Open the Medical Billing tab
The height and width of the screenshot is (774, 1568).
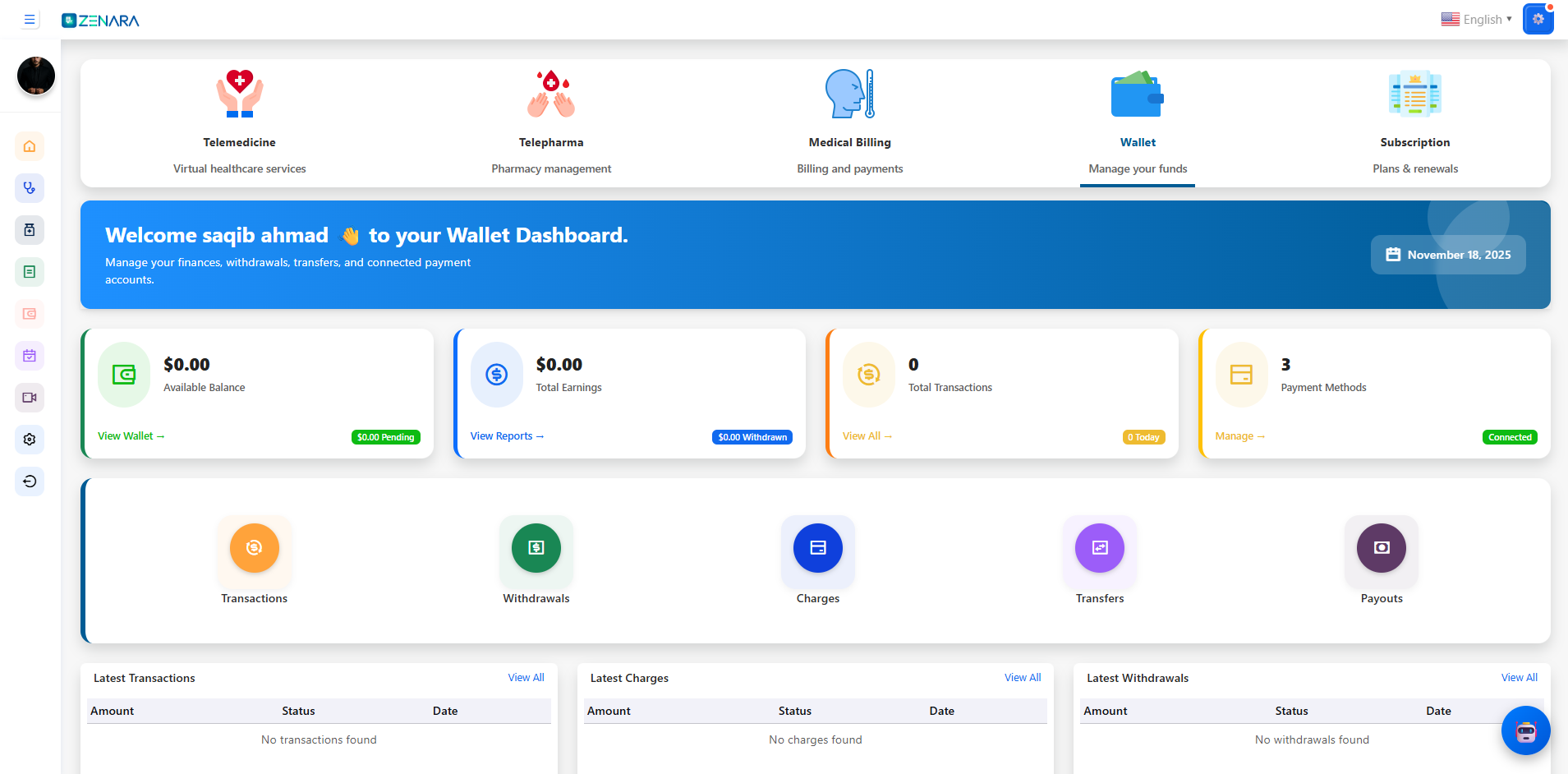pyautogui.click(x=849, y=123)
